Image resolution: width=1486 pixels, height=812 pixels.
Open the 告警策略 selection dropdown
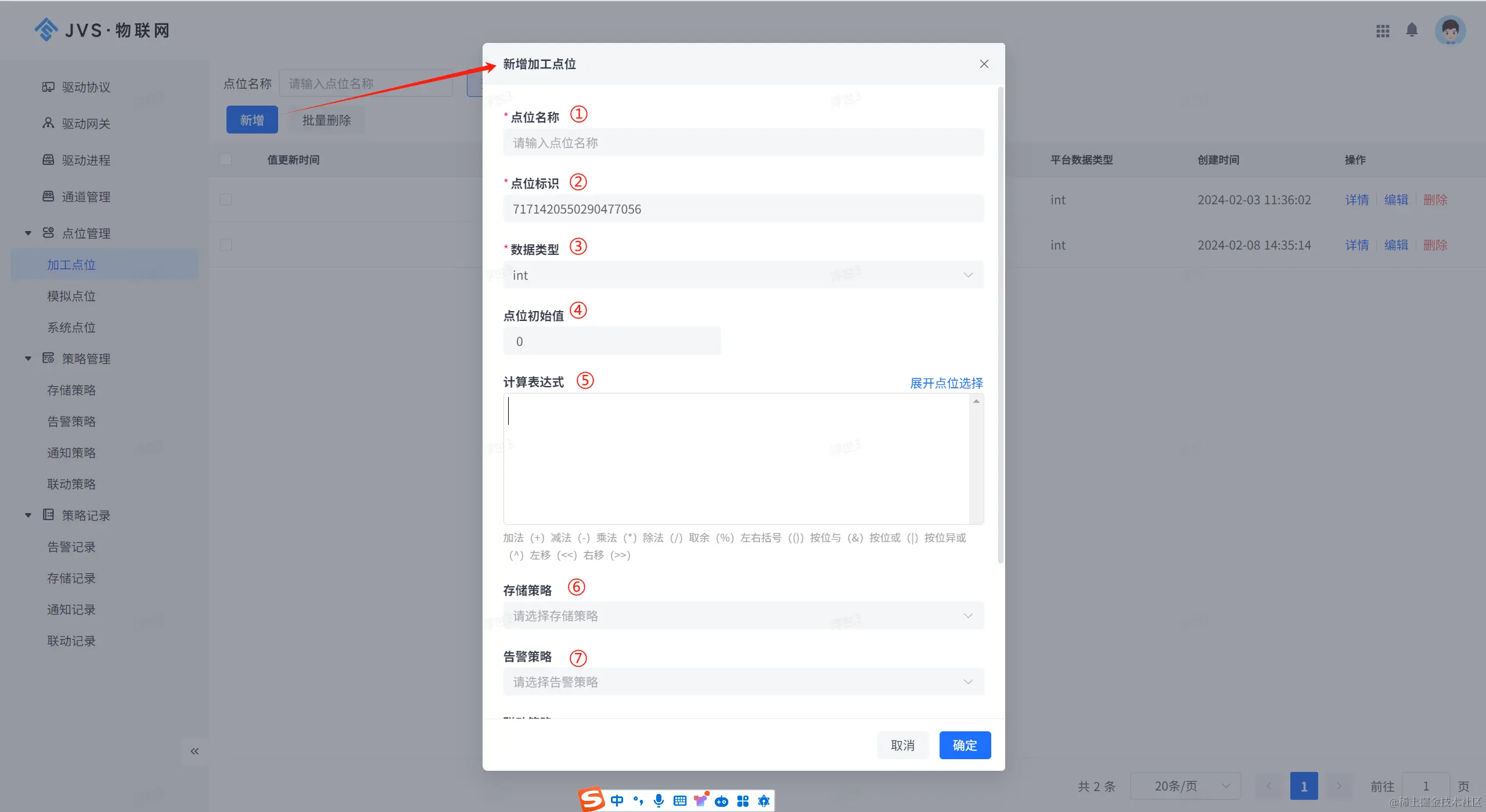743,682
